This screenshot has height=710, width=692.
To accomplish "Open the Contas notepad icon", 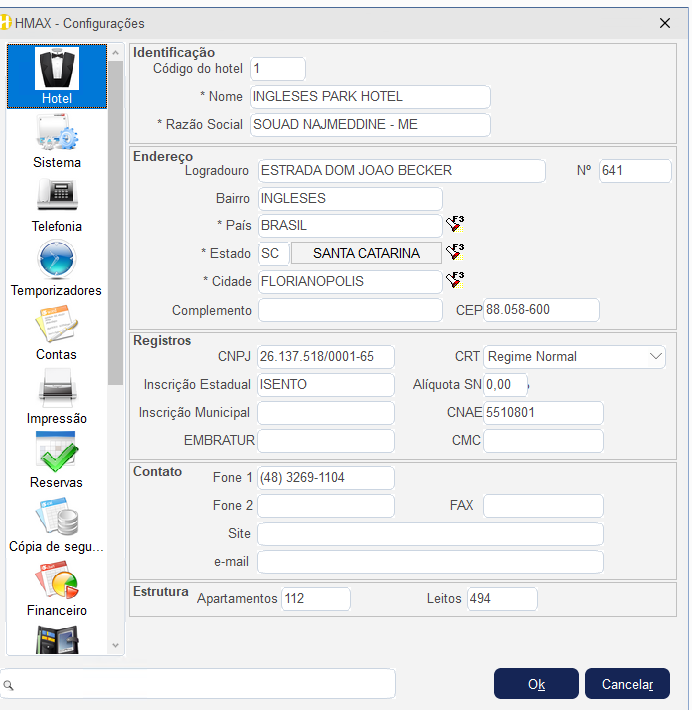I will point(57,325).
